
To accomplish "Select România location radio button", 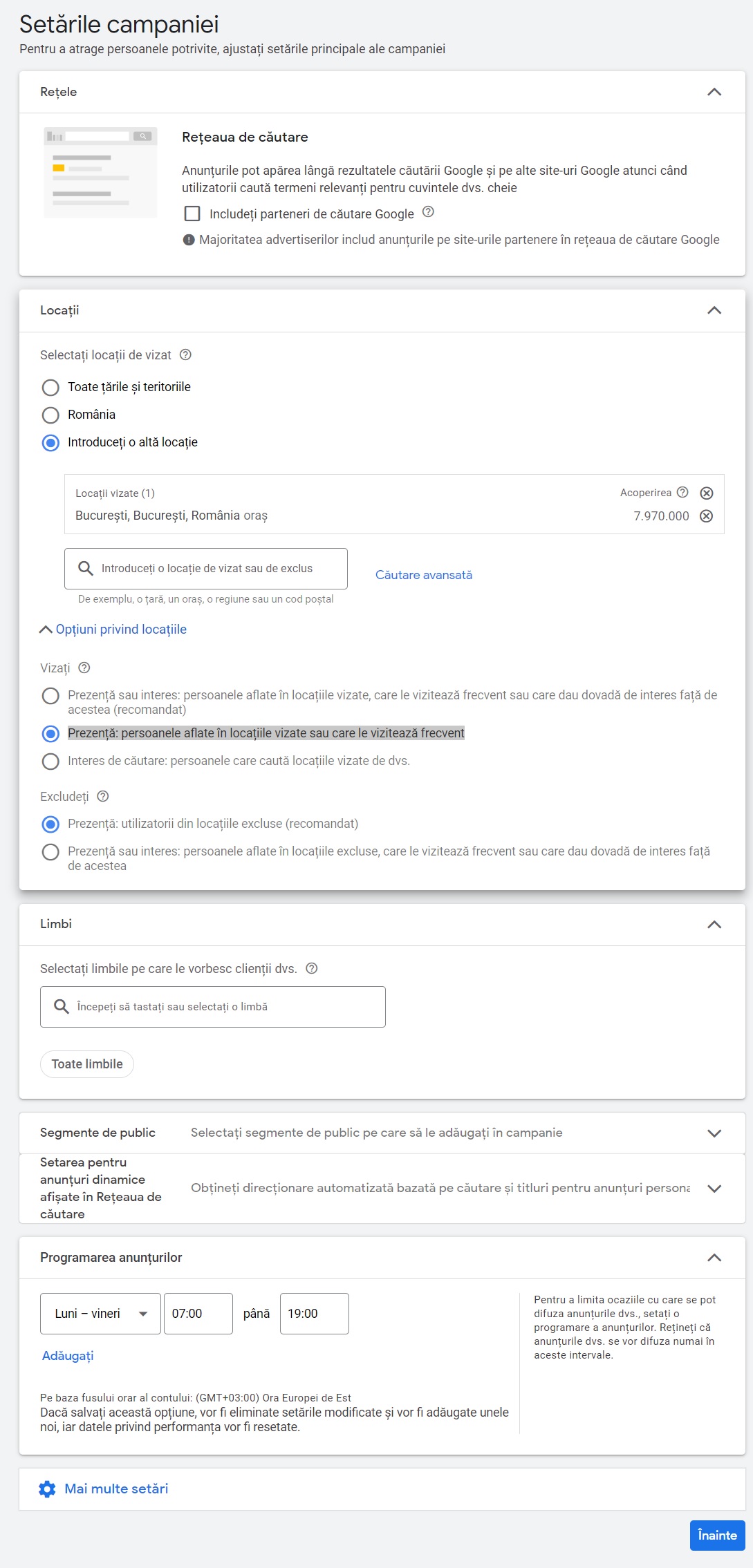I will 50,415.
